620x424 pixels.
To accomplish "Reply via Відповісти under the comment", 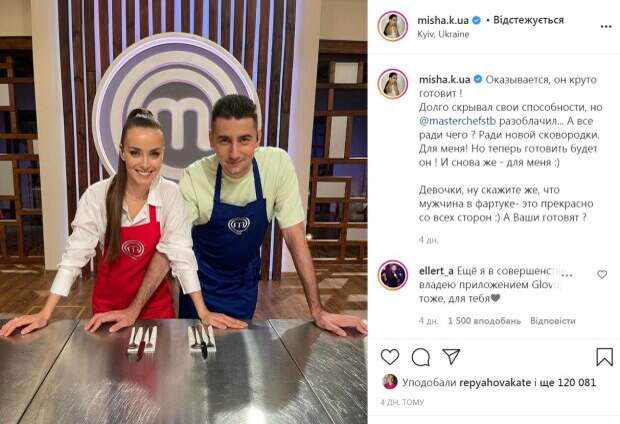I will tap(552, 321).
